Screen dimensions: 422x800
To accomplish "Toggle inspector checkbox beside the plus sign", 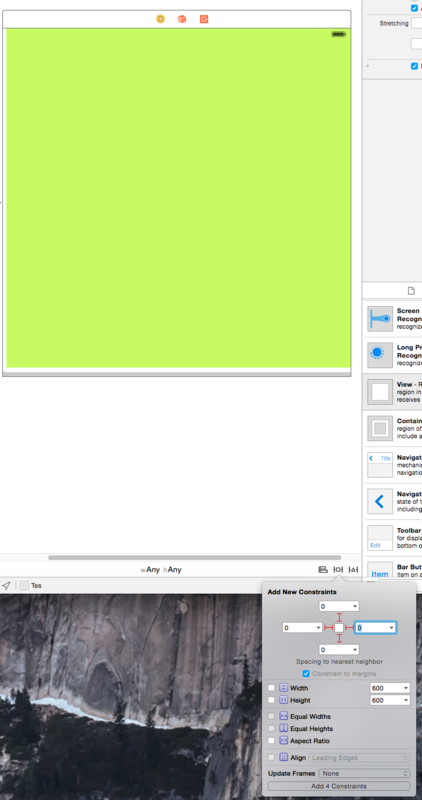I will coord(414,66).
